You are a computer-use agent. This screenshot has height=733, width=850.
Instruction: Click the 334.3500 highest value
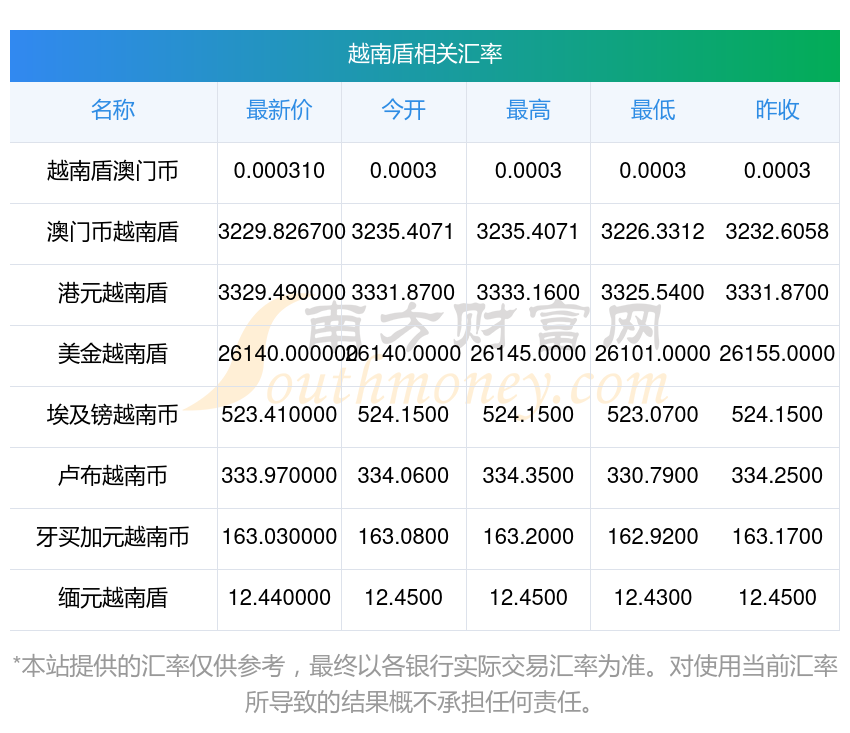(x=528, y=475)
